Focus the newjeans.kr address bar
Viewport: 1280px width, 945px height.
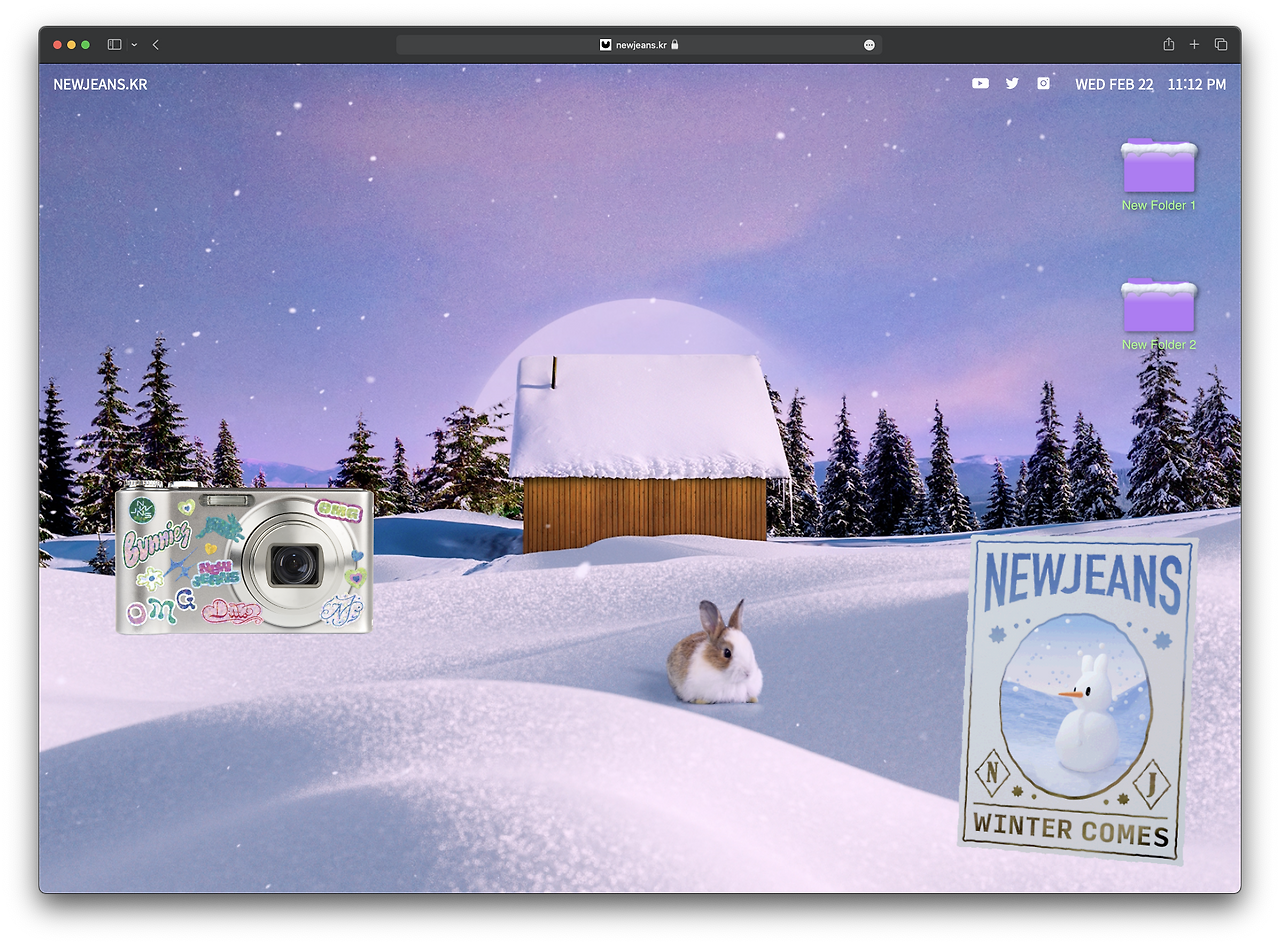[639, 45]
